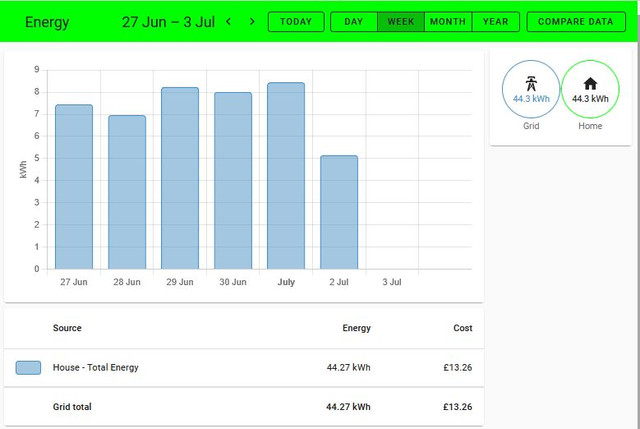Open Compare Data
This screenshot has width=640, height=429.
click(x=576, y=22)
